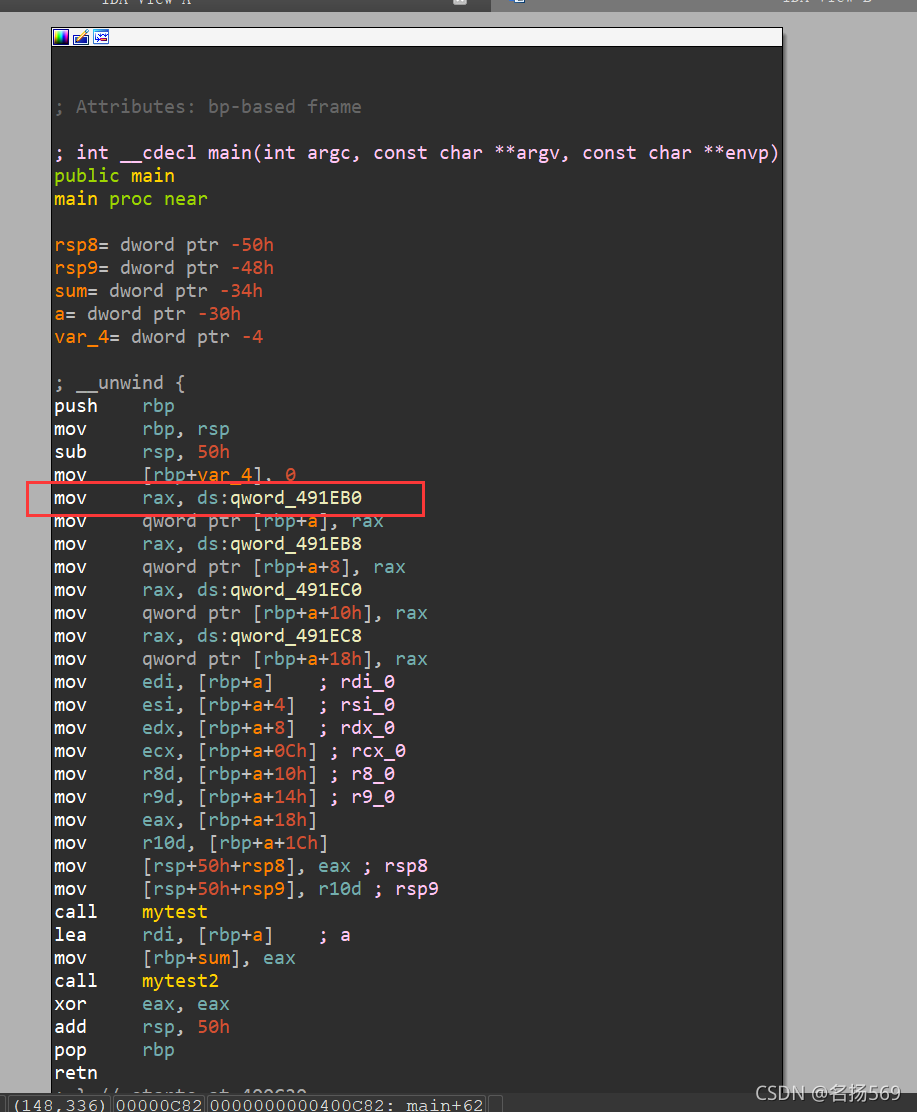Click the 'mytest2' call target
Screen dimensions: 917x1112
[180, 982]
